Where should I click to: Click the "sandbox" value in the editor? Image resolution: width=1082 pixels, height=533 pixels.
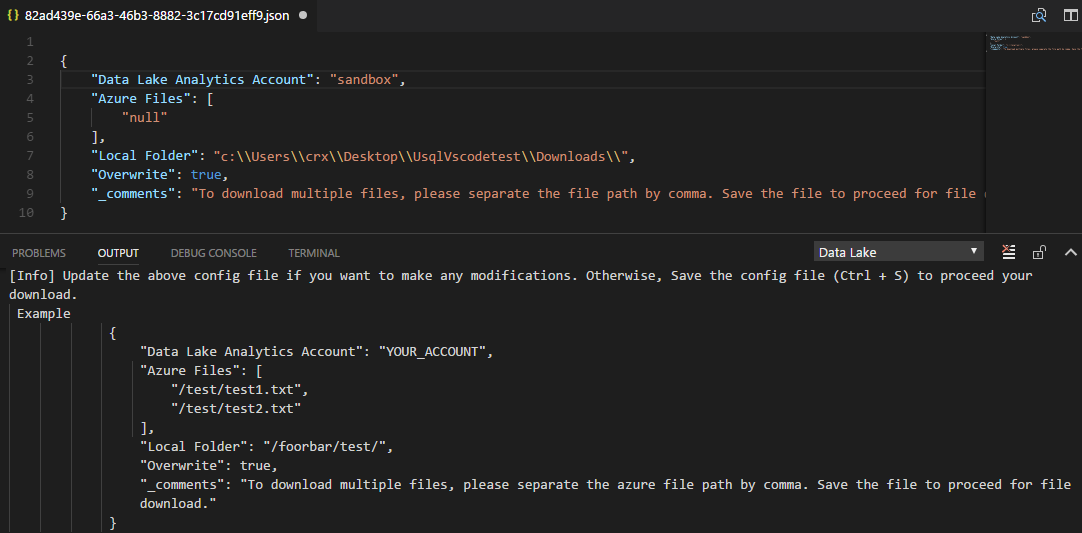tap(364, 79)
